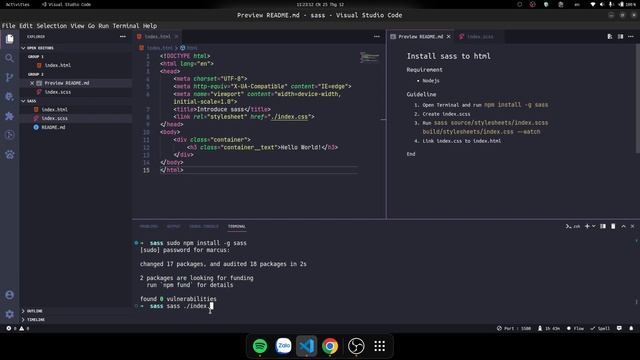This screenshot has height=360, width=640.
Task: Open the Terminal menu
Action: [x=126, y=26]
